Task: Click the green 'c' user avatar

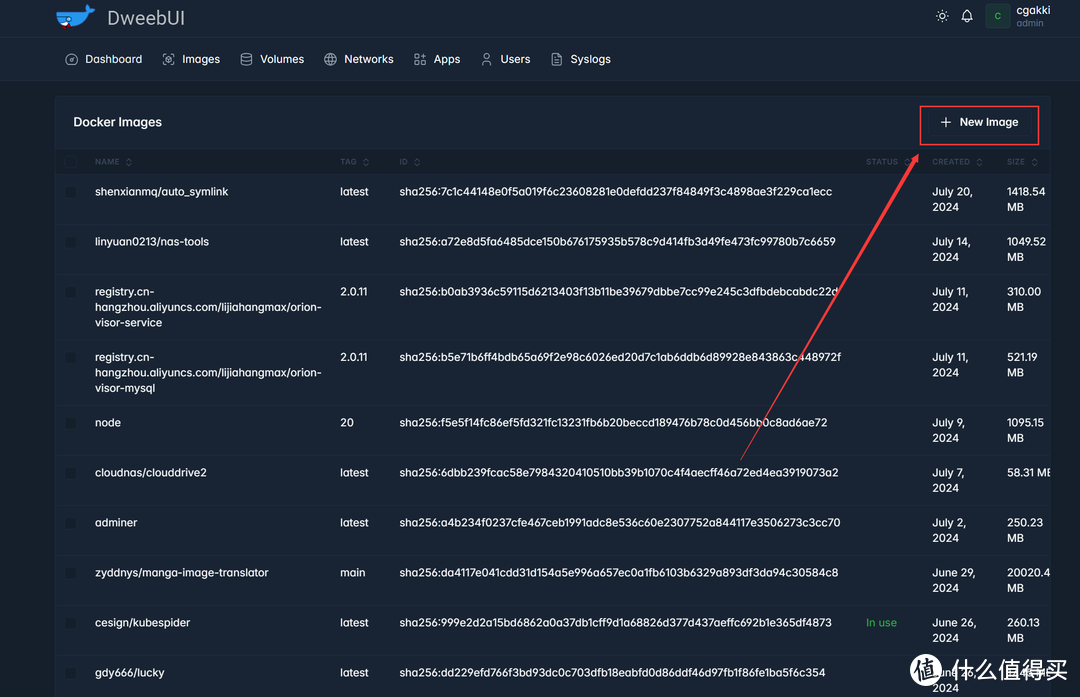Action: 997,16
